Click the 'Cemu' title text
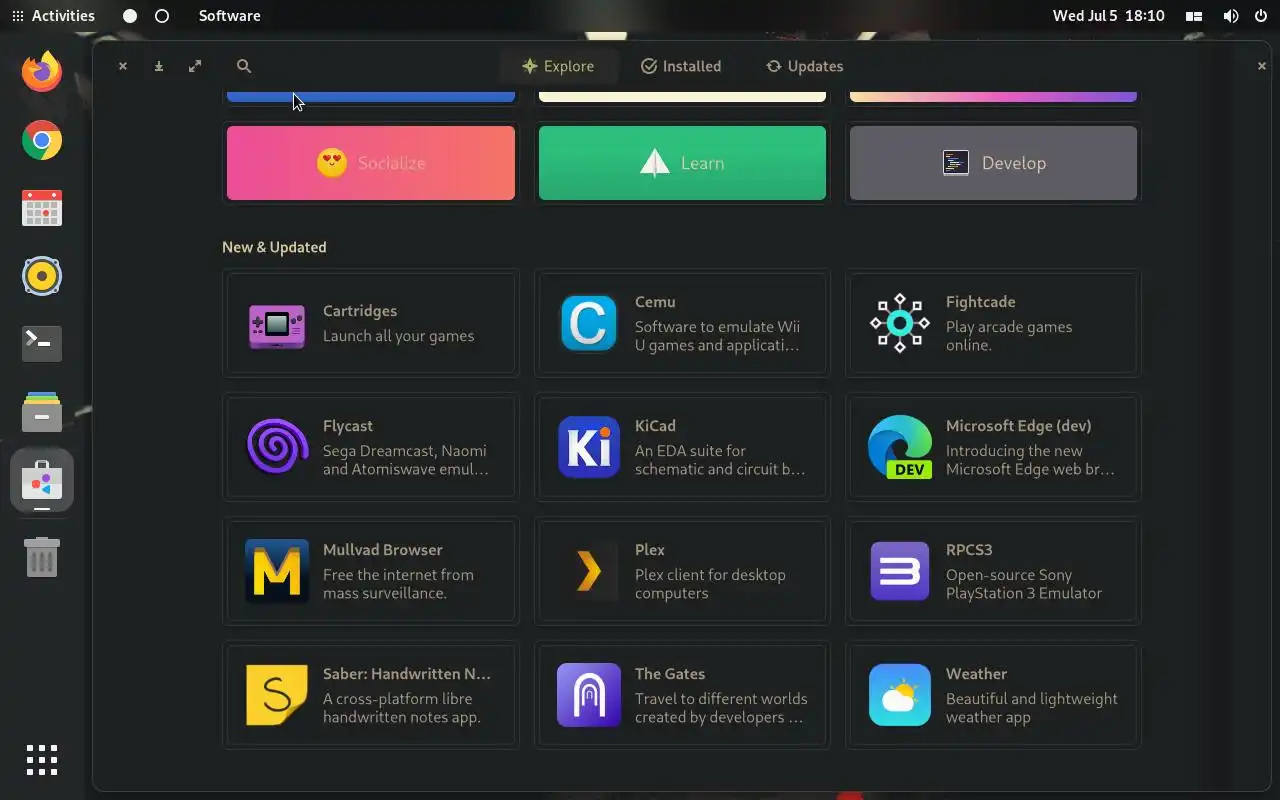 click(x=655, y=302)
